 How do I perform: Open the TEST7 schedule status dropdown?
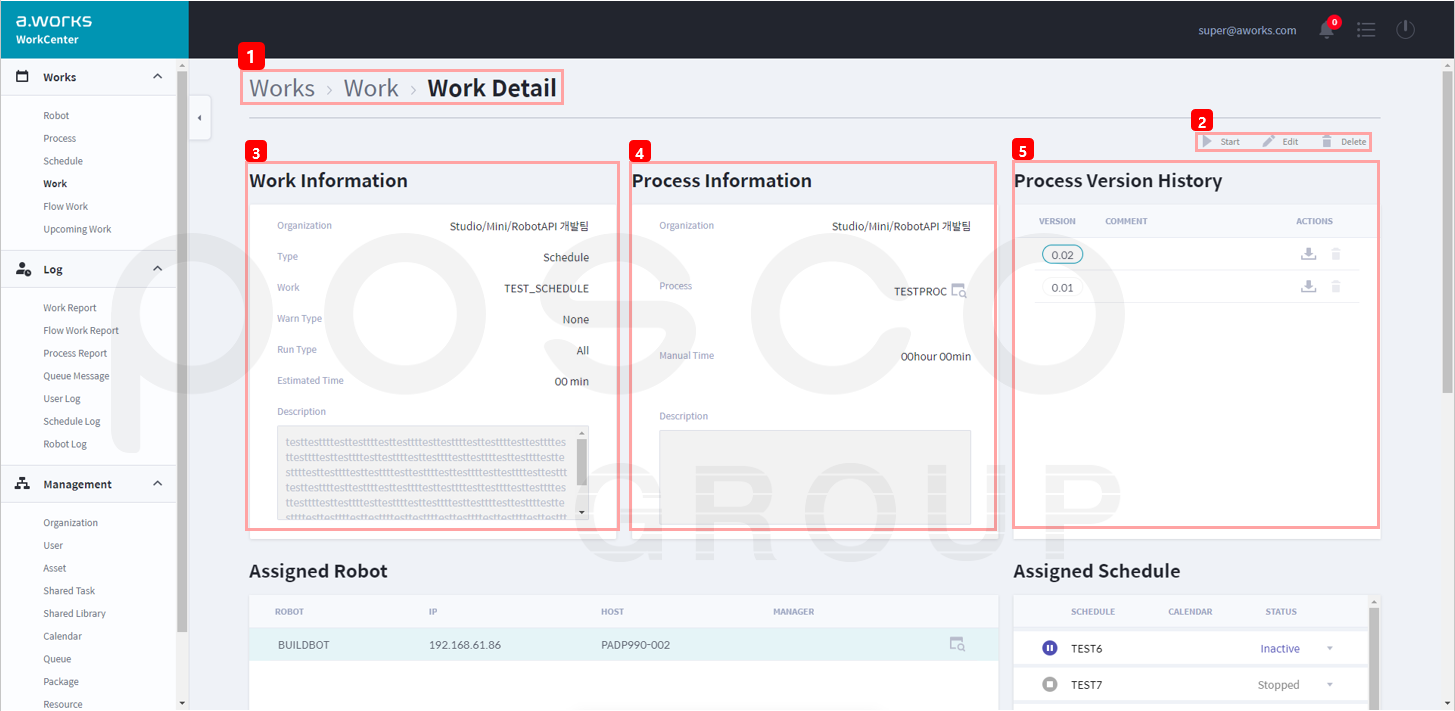1330,685
